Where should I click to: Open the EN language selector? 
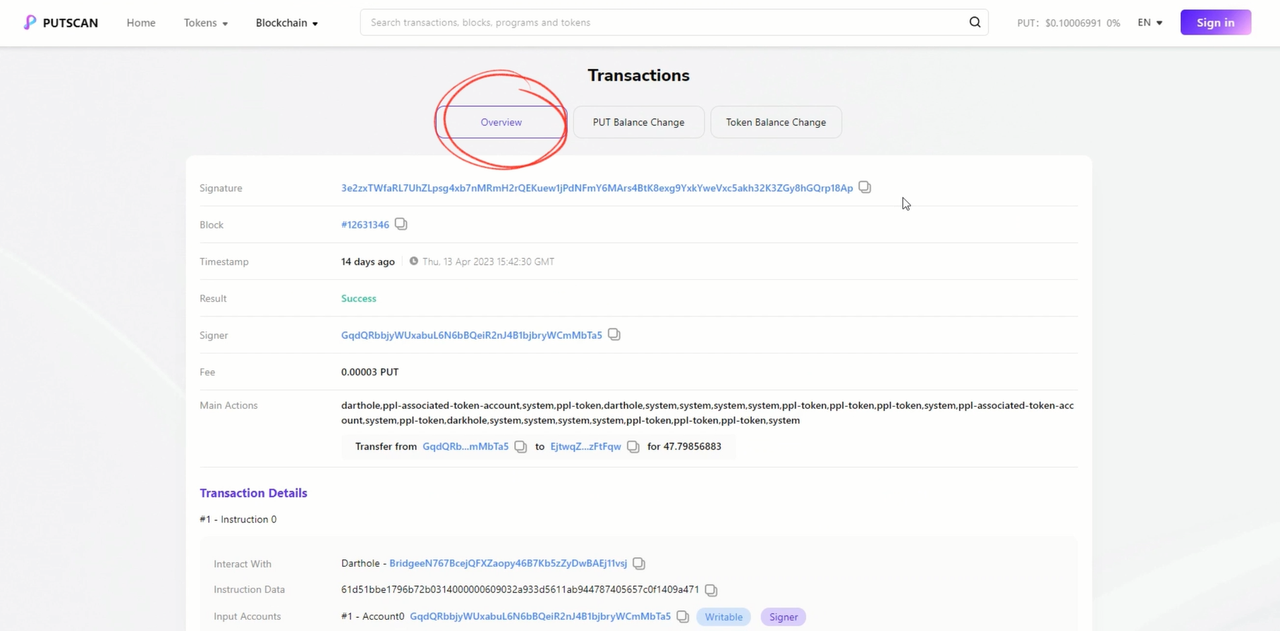(1150, 23)
